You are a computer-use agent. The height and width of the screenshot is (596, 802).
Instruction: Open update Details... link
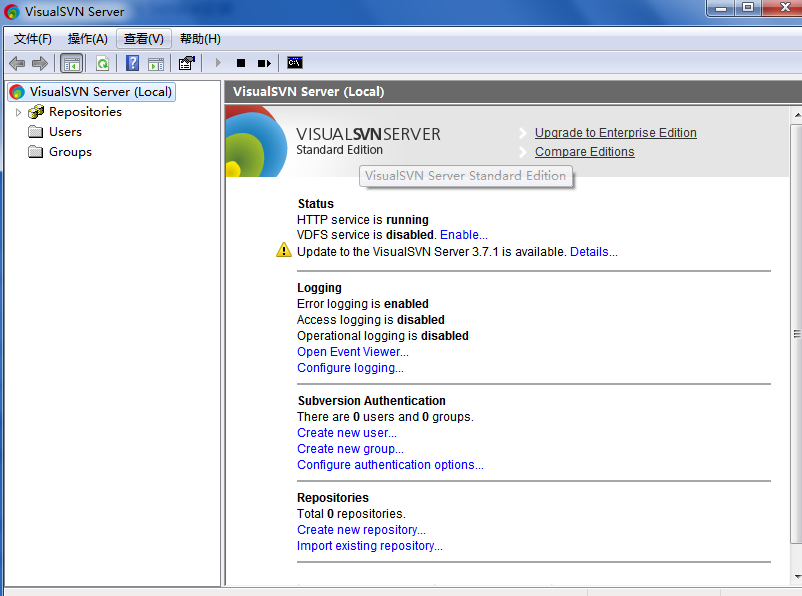[x=594, y=252]
